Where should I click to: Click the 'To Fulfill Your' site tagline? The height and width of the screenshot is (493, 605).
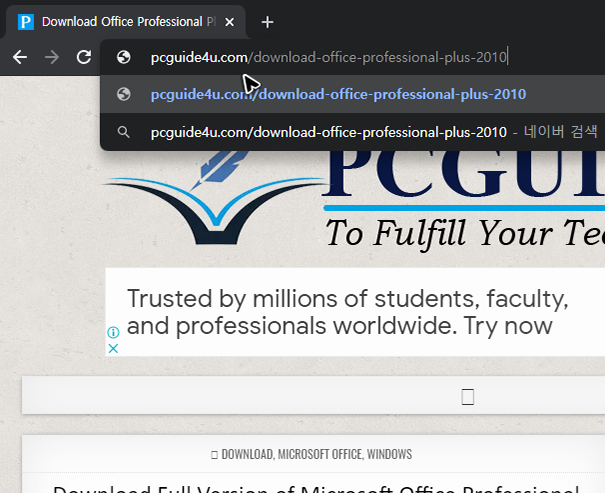coord(465,233)
